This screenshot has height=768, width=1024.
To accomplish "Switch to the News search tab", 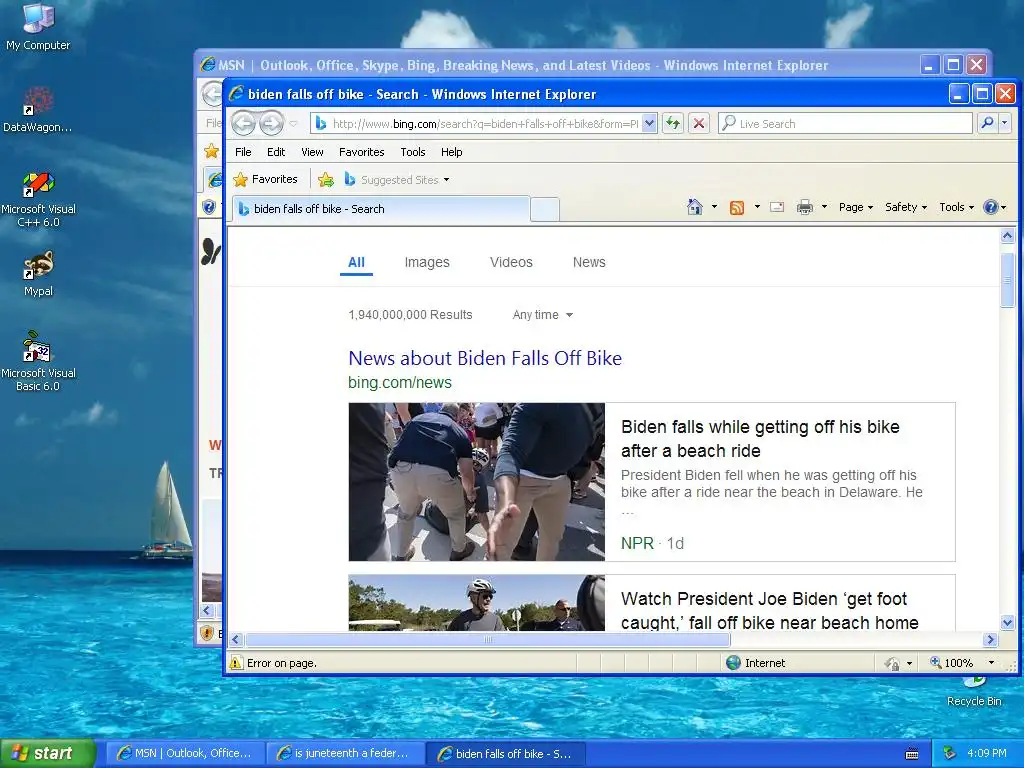I will (589, 263).
